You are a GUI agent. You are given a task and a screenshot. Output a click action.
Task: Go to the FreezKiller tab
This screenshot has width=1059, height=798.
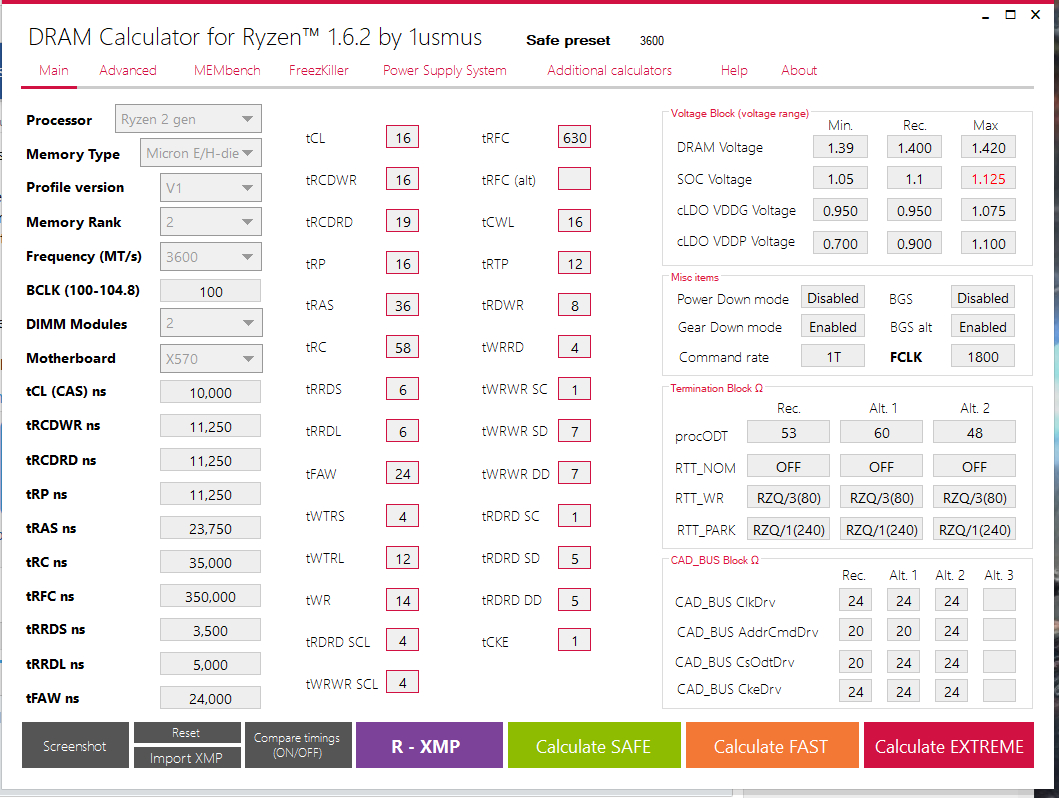click(x=319, y=70)
